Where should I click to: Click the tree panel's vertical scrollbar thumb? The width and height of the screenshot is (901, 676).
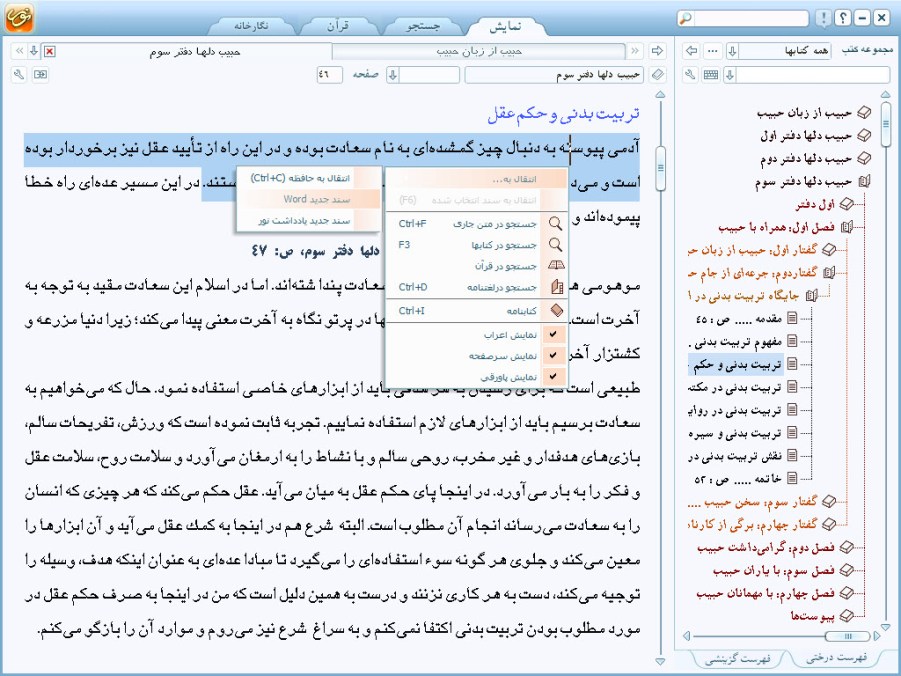(885, 124)
